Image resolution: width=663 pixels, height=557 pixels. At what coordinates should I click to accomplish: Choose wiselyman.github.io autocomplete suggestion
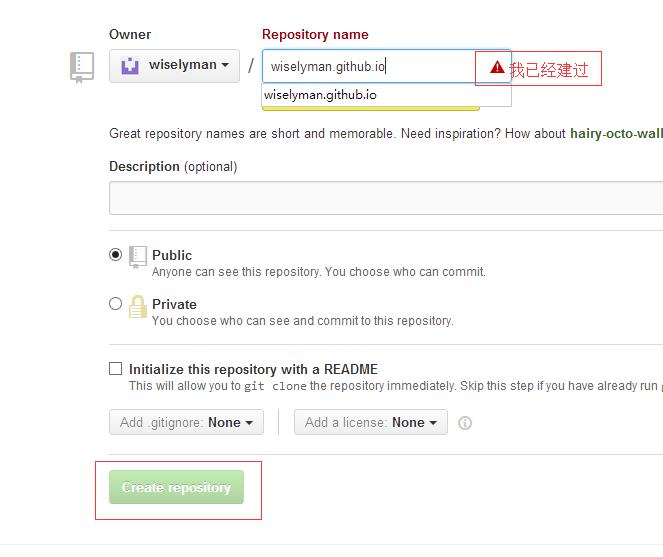pyautogui.click(x=386, y=95)
